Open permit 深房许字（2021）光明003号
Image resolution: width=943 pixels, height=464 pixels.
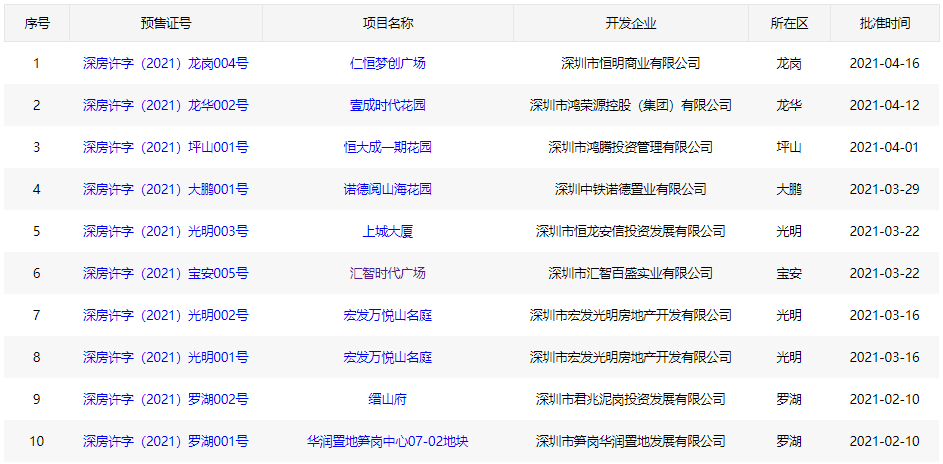[x=165, y=231]
